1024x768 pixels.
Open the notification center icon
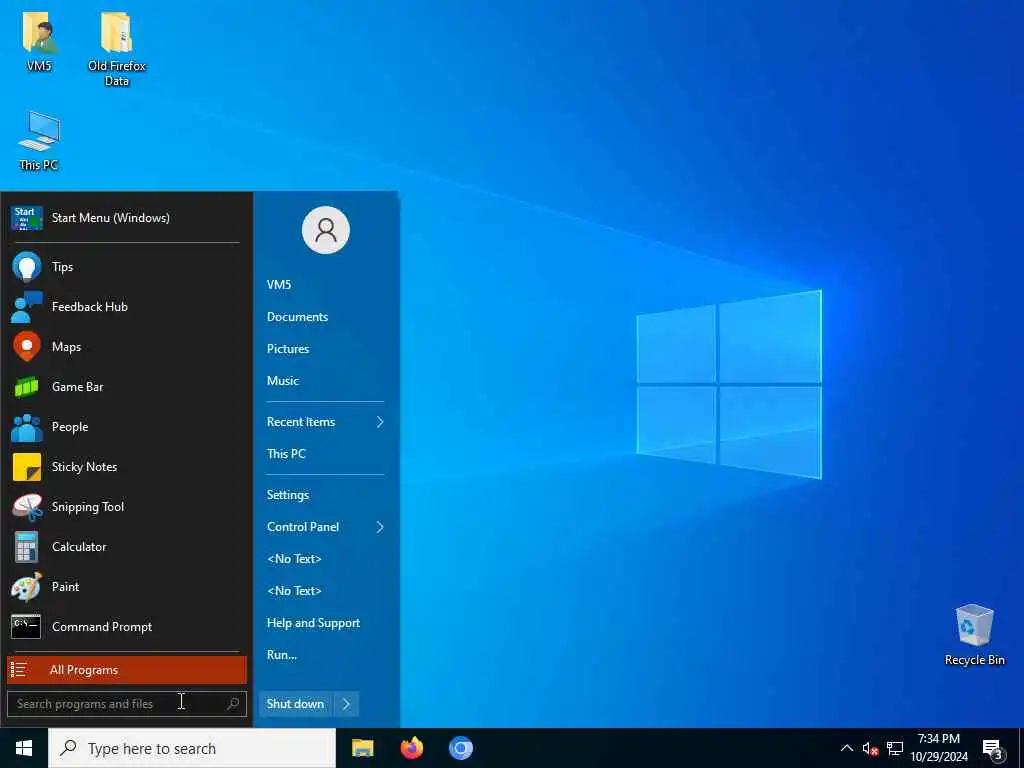coord(993,748)
